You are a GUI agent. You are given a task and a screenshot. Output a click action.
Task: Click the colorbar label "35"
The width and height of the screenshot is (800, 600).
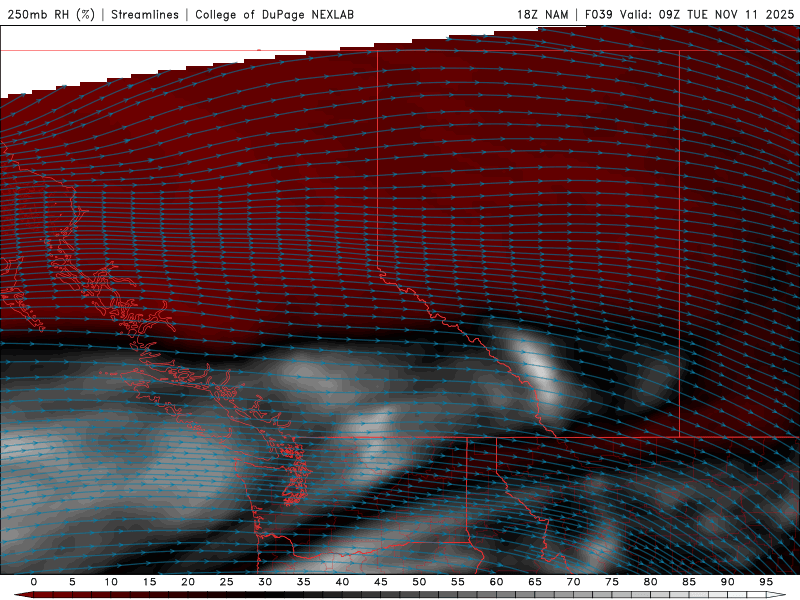click(304, 582)
